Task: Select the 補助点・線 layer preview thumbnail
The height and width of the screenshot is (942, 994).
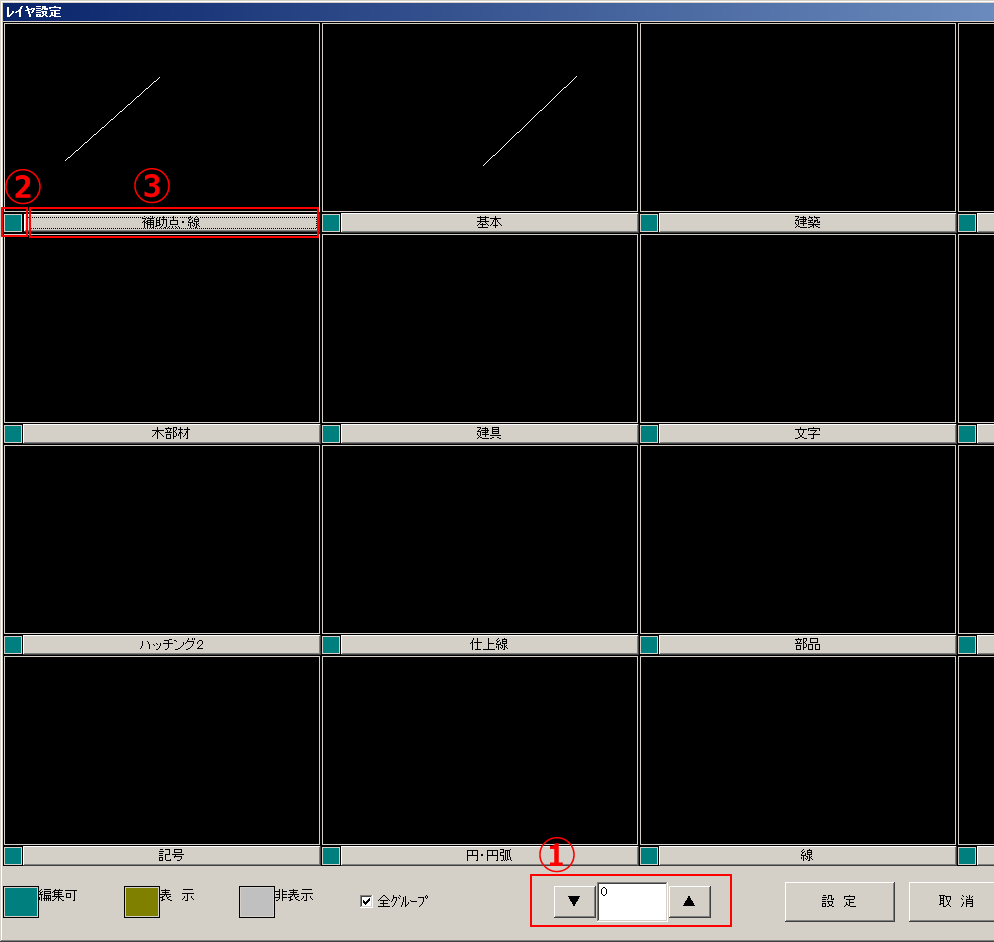Action: click(x=162, y=117)
